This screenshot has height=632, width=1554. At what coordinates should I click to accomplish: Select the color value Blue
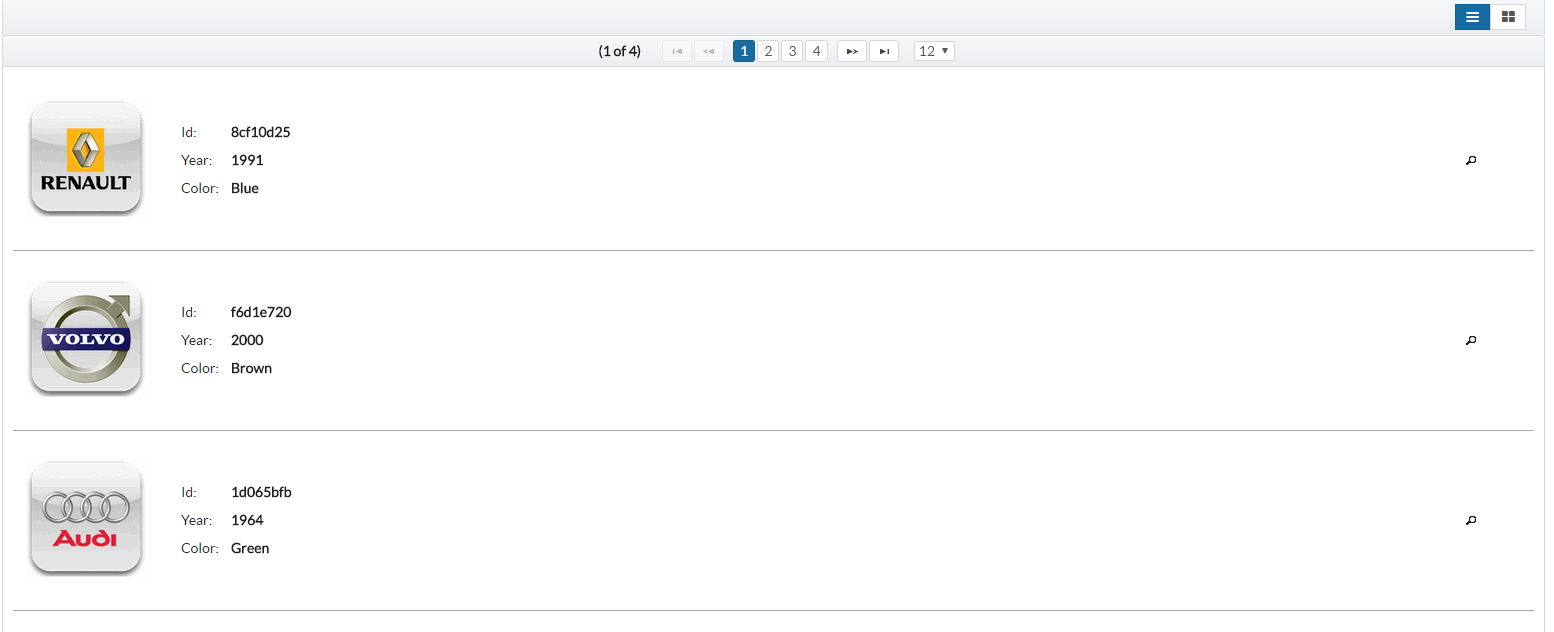pyautogui.click(x=245, y=188)
